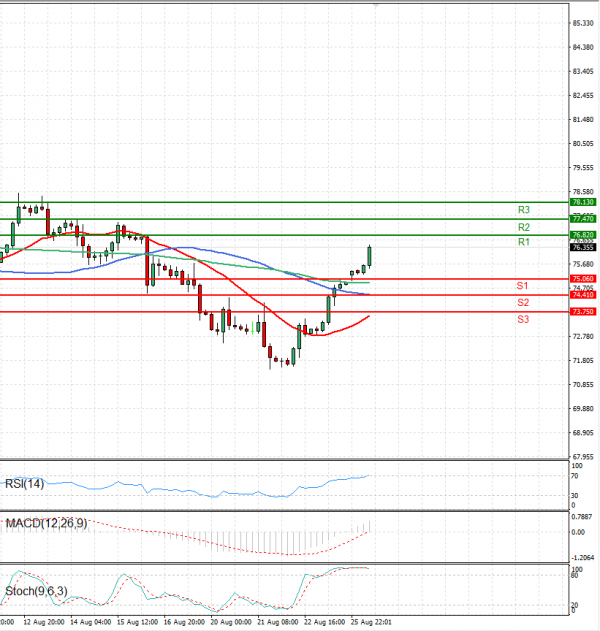600x631 pixels.
Task: Click the R3 resistance label
Action: tap(524, 210)
